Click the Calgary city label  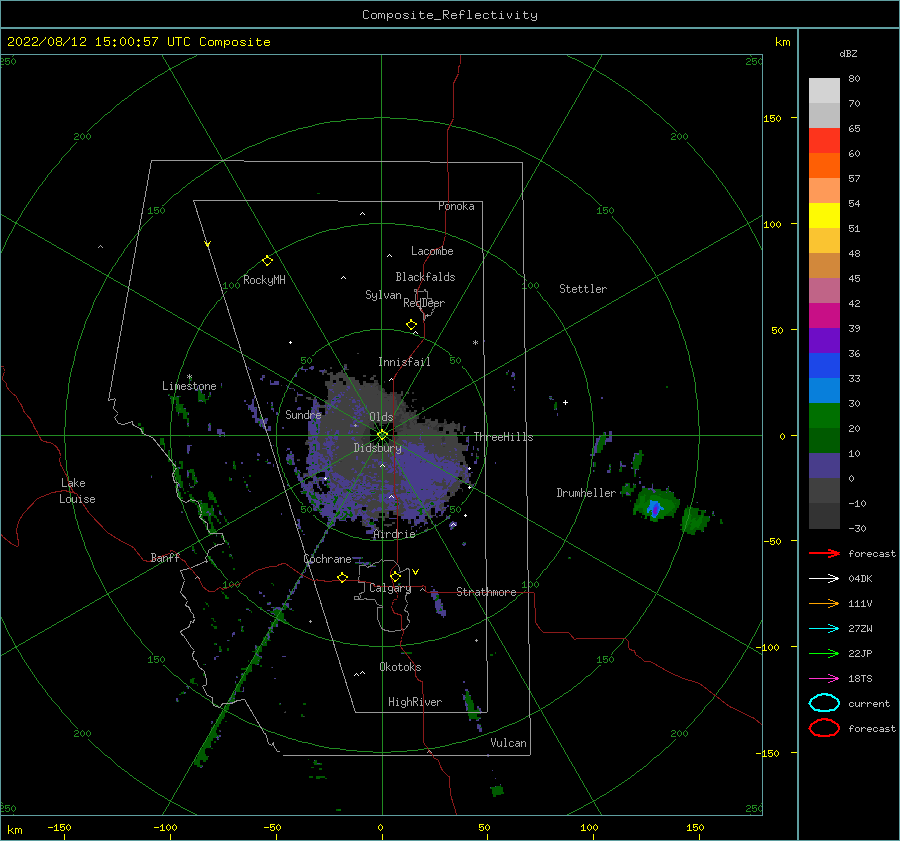coord(390,588)
